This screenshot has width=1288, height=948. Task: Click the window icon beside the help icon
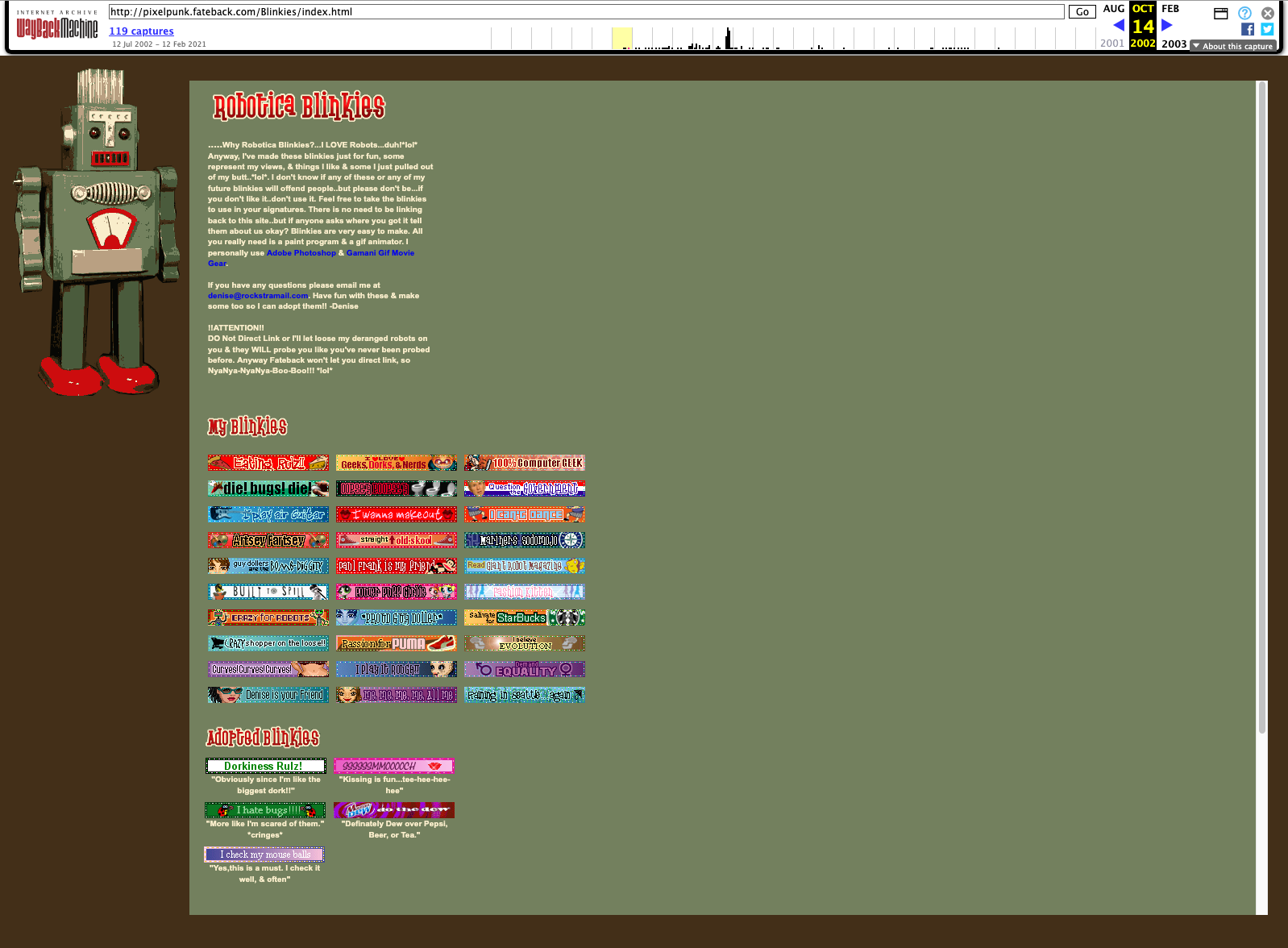[x=1221, y=13]
